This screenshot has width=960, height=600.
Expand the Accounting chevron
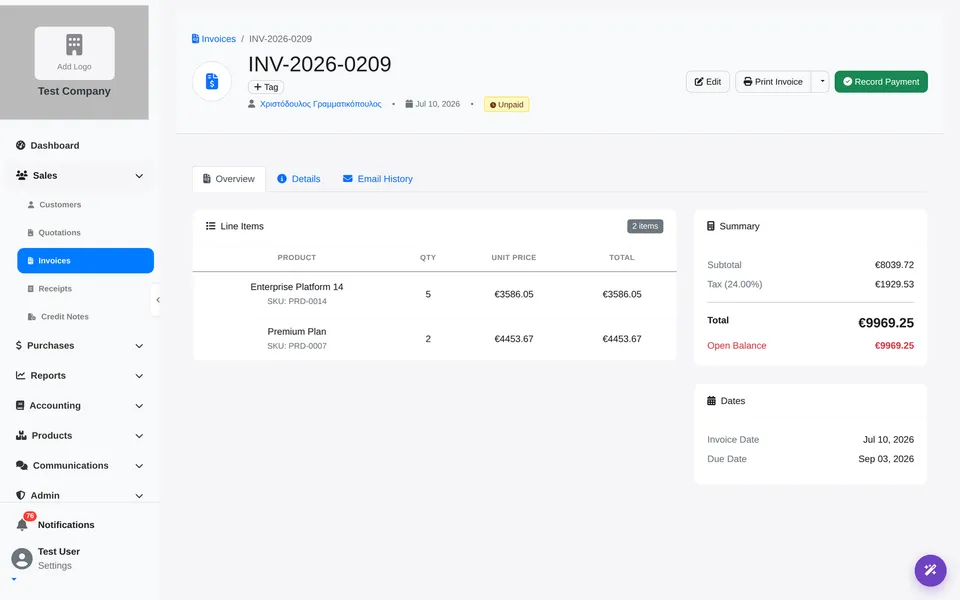click(x=139, y=406)
